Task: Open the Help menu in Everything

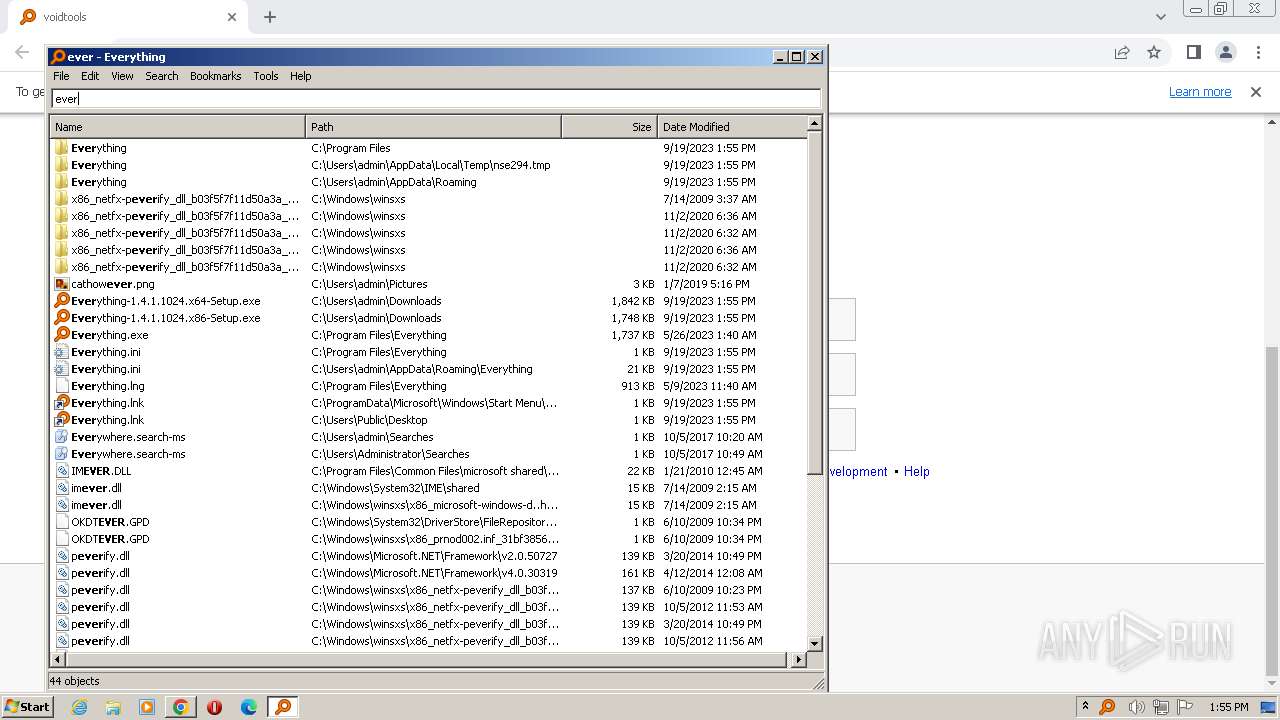Action: [300, 76]
